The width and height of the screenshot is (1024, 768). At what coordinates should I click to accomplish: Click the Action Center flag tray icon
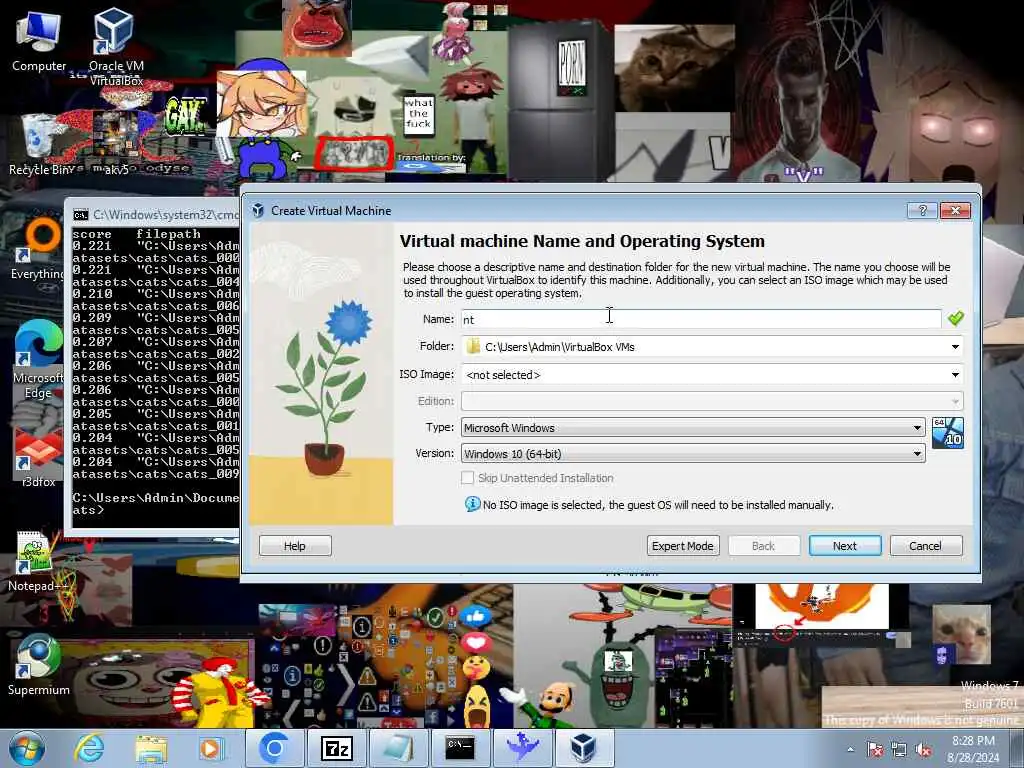click(x=874, y=749)
